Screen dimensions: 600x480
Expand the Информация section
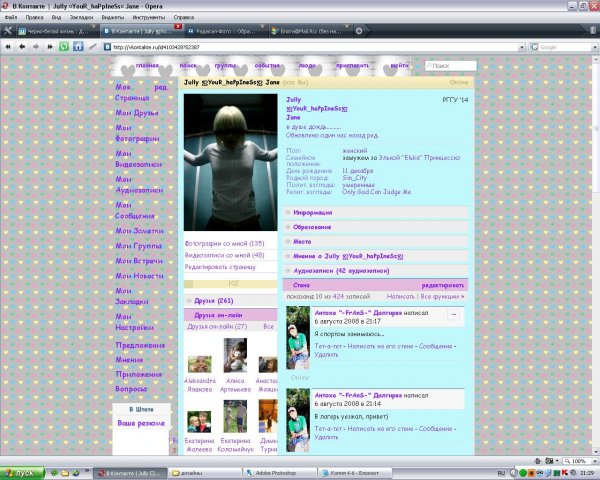coord(375,212)
